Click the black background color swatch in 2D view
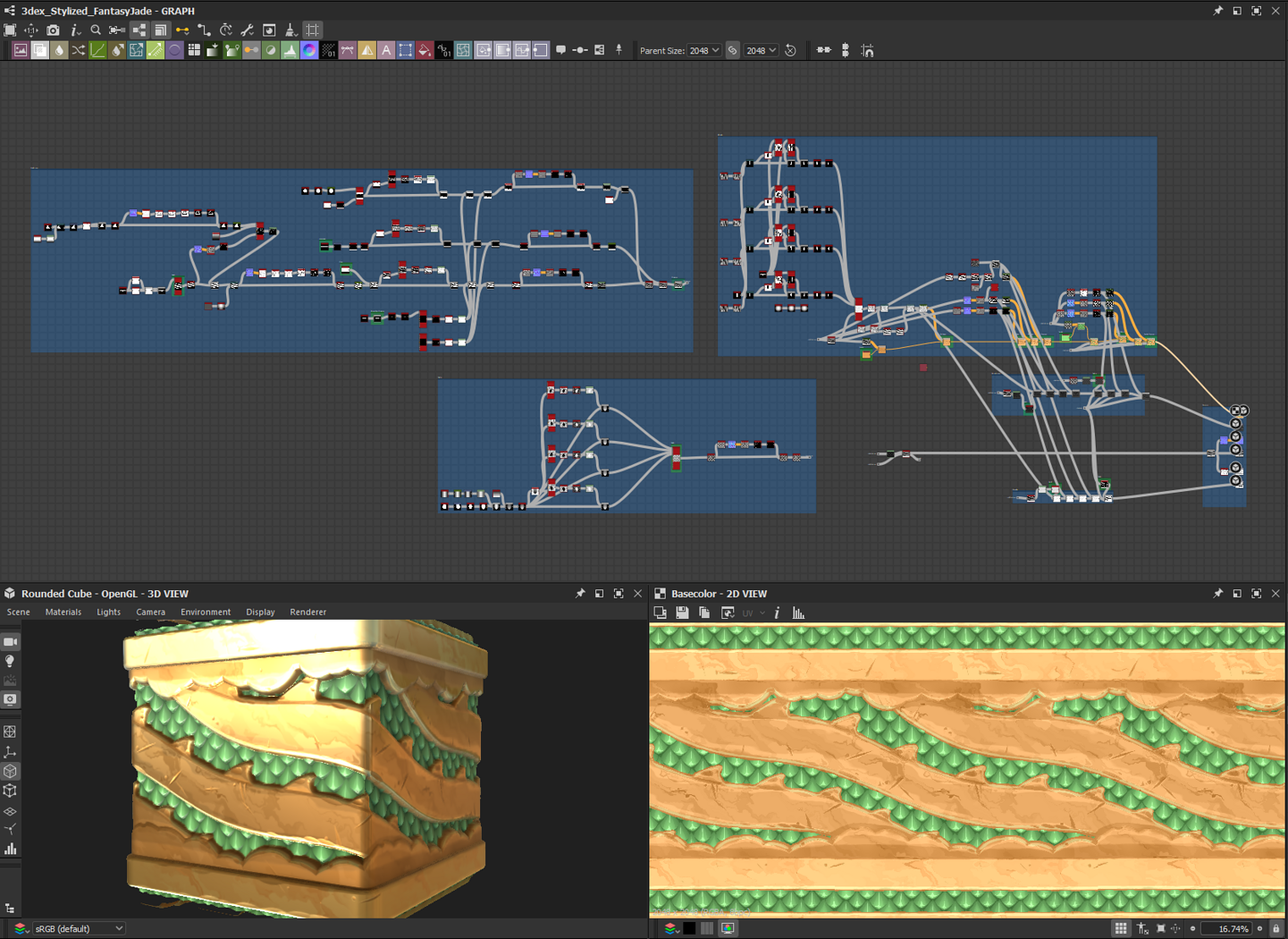This screenshot has width=1288, height=939. click(689, 929)
